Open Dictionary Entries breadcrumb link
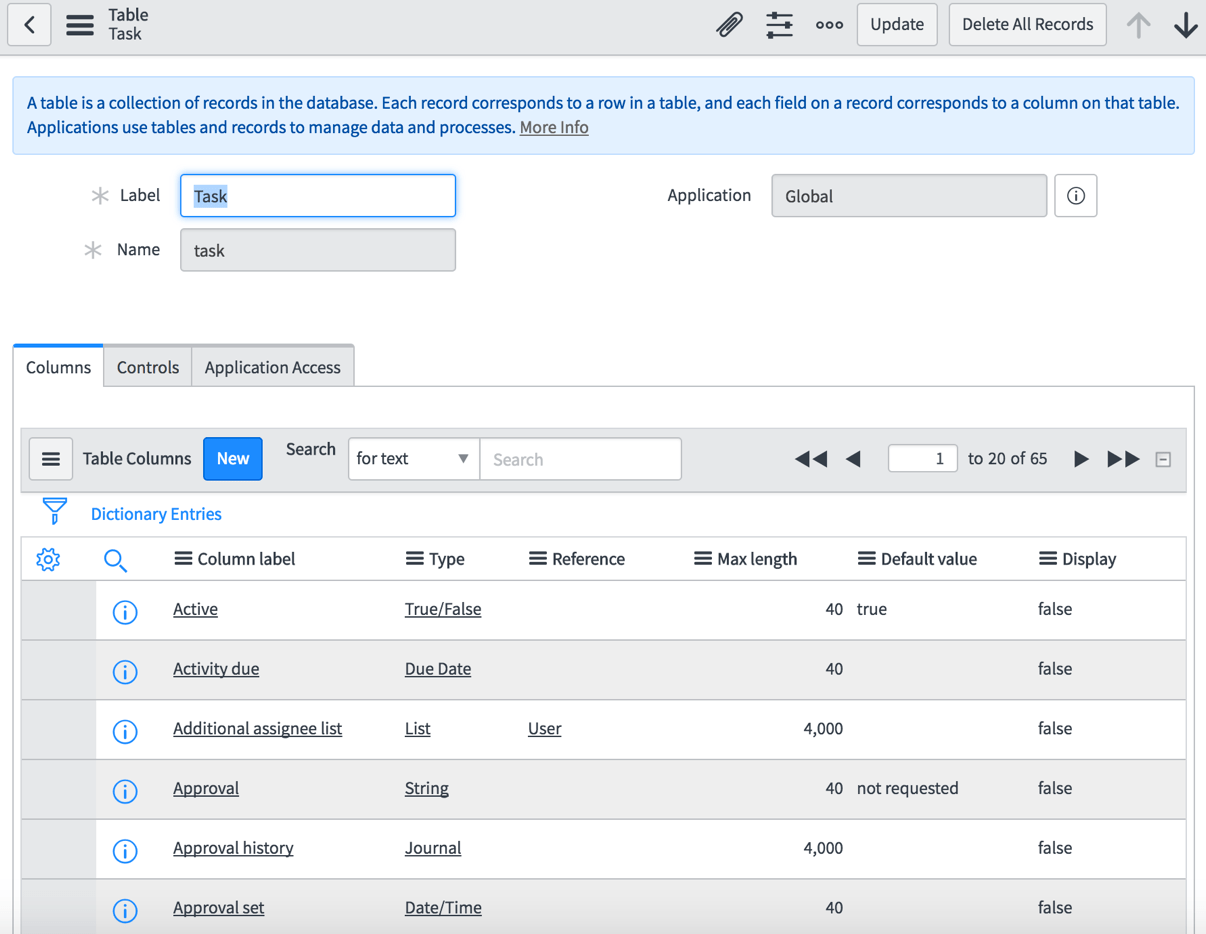This screenshot has width=1206, height=934. click(x=156, y=514)
